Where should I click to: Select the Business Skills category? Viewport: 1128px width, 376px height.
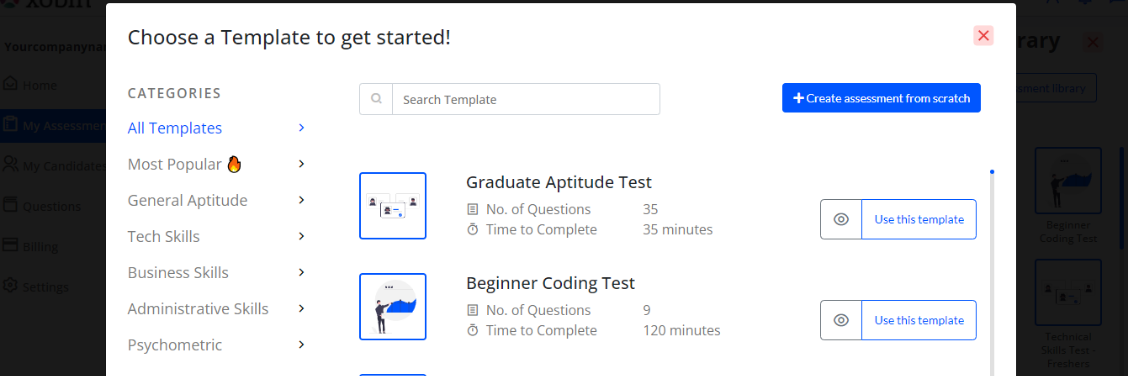coord(178,272)
